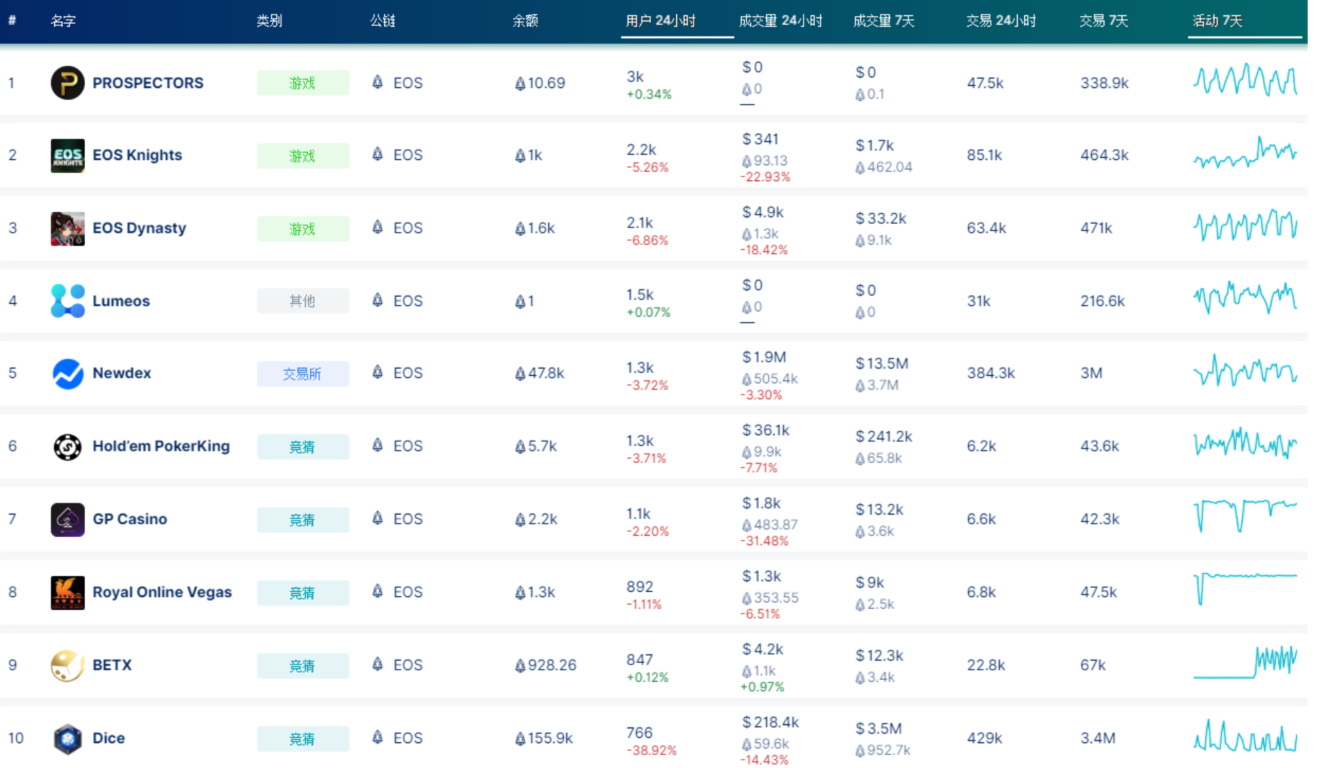This screenshot has height=768, width=1321.
Task: Open the Royal Online Vegas name link
Action: [x=162, y=592]
